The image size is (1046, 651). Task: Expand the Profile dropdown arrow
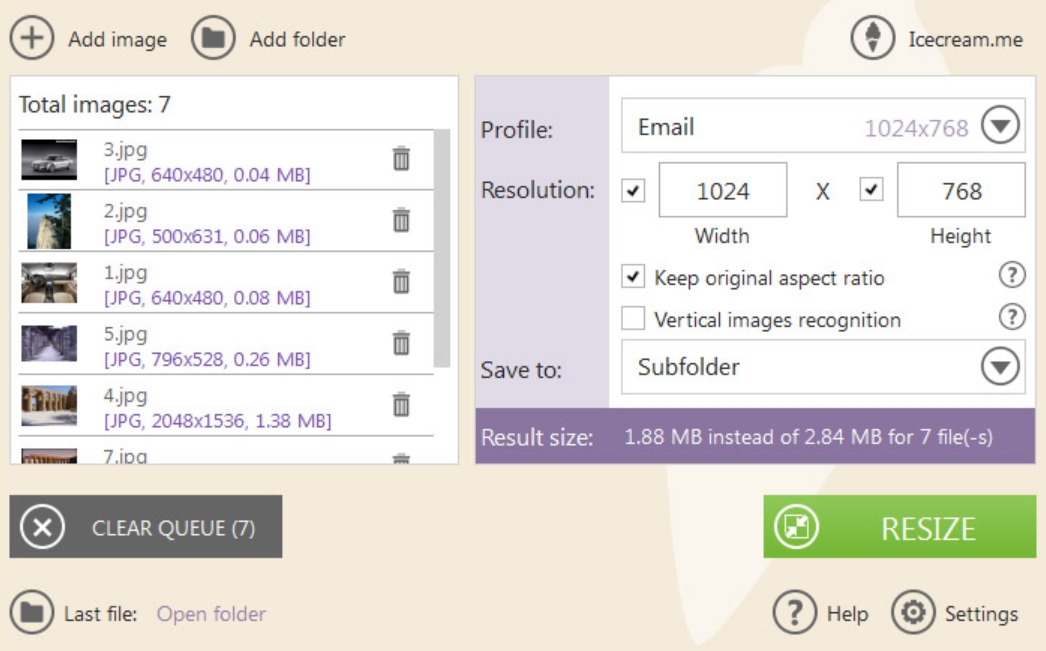(x=1000, y=125)
